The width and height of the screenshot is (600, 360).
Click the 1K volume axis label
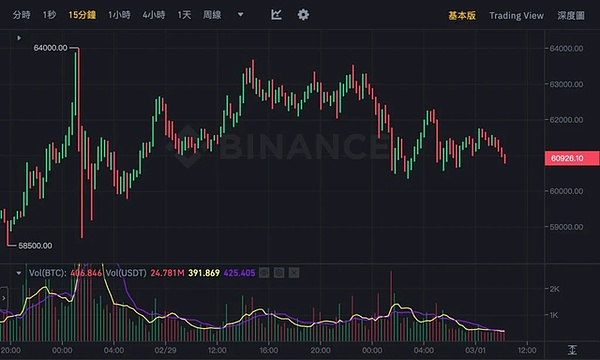554,315
